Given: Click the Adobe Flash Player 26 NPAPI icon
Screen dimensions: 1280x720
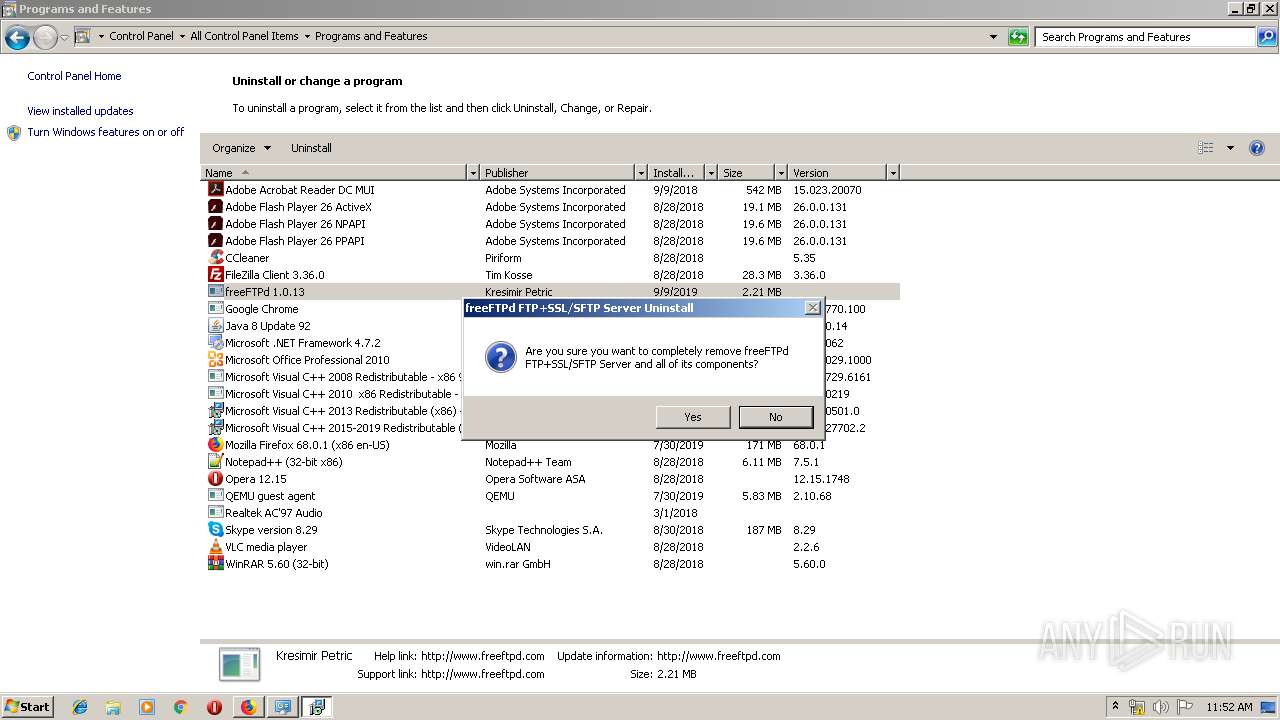Looking at the screenshot, I should point(215,223).
